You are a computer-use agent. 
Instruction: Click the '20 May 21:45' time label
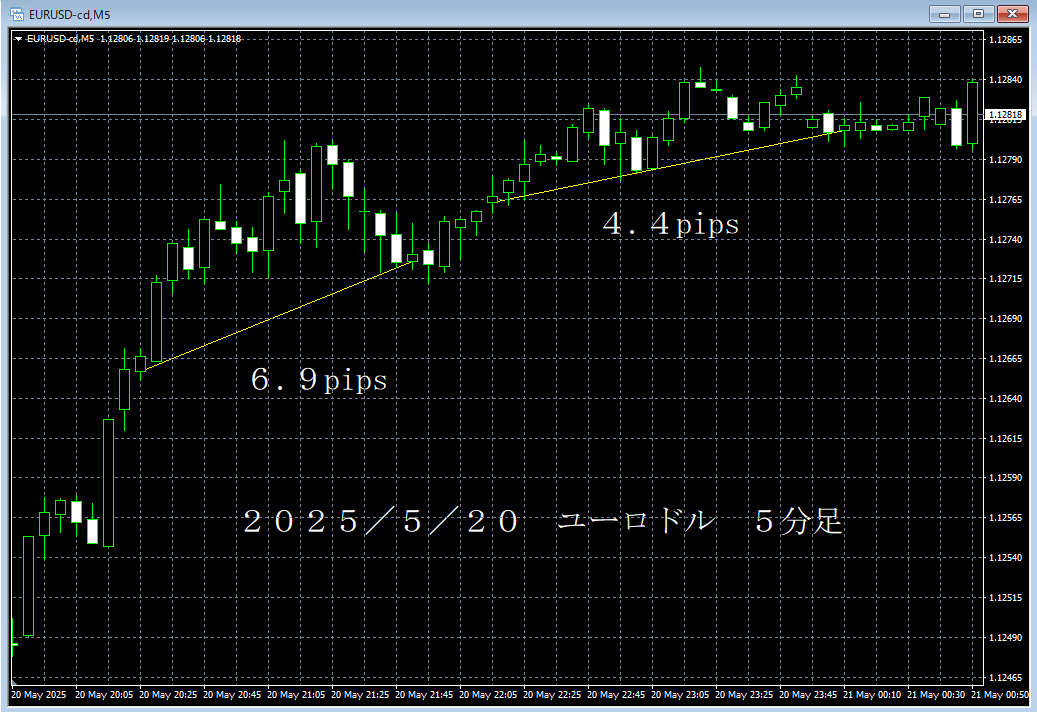(x=424, y=695)
